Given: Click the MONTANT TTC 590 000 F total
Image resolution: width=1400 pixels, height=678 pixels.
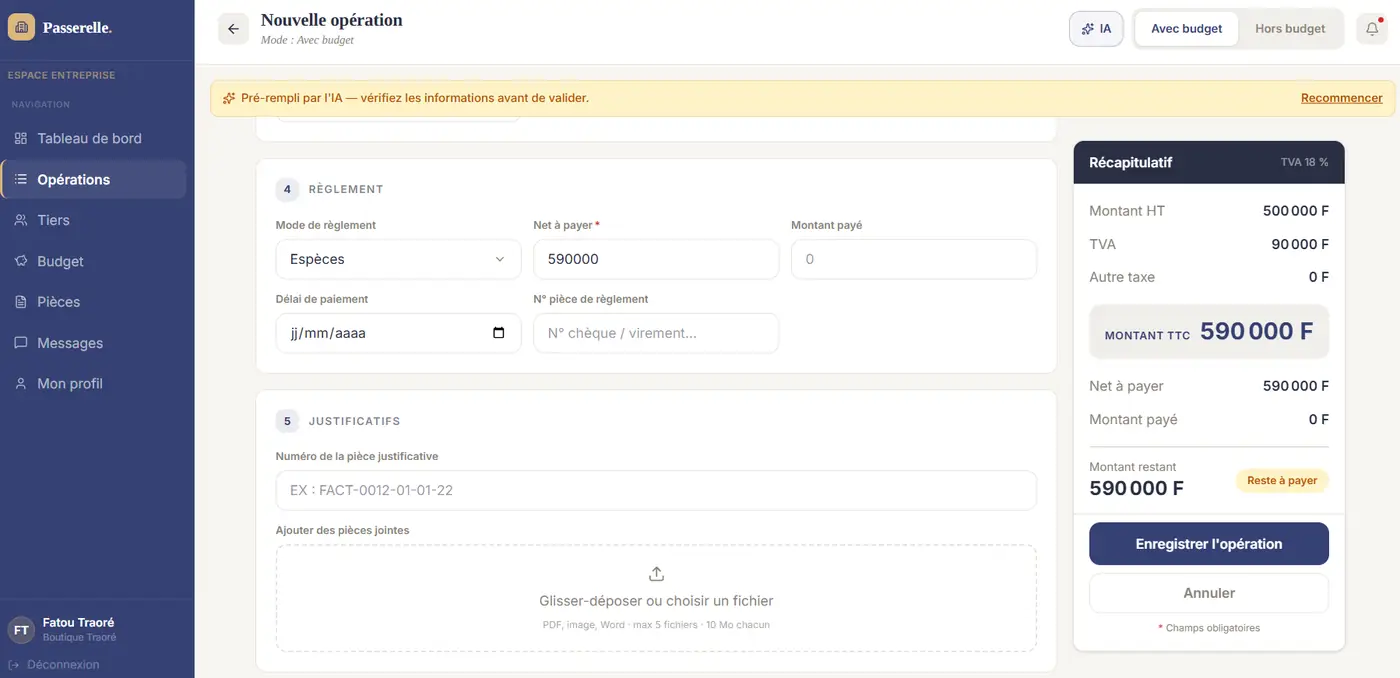Looking at the screenshot, I should pyautogui.click(x=1209, y=331).
